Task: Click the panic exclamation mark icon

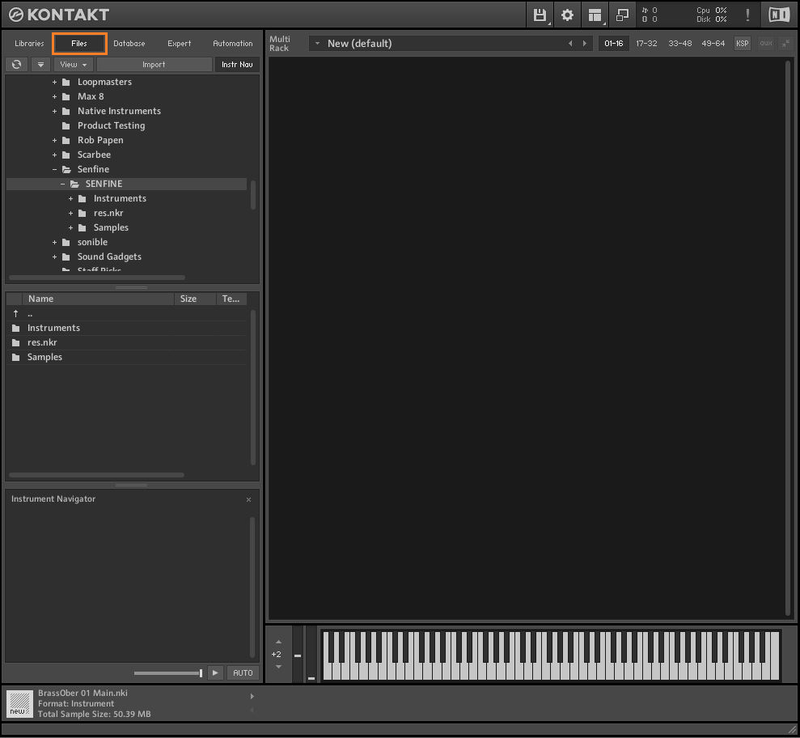Action: click(747, 15)
